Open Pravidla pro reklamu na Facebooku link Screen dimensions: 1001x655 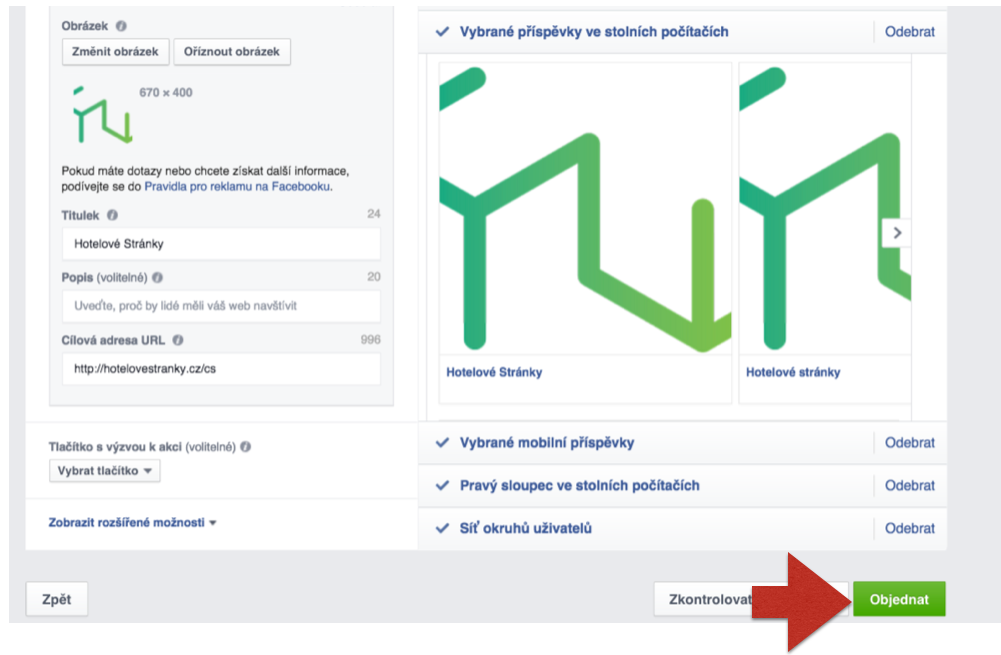point(237,186)
